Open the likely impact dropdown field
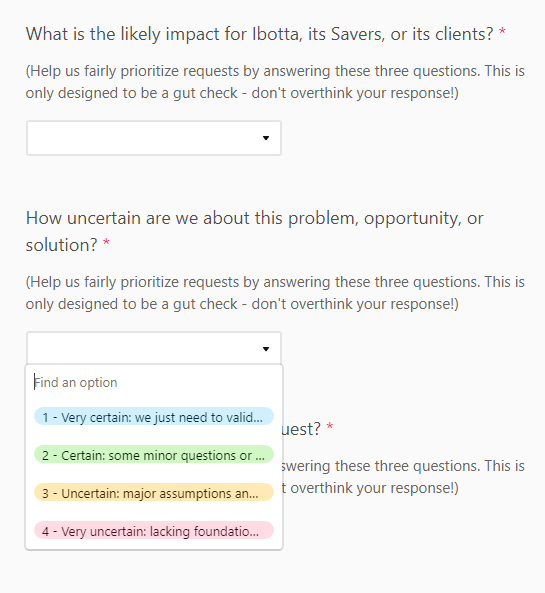 coord(154,138)
